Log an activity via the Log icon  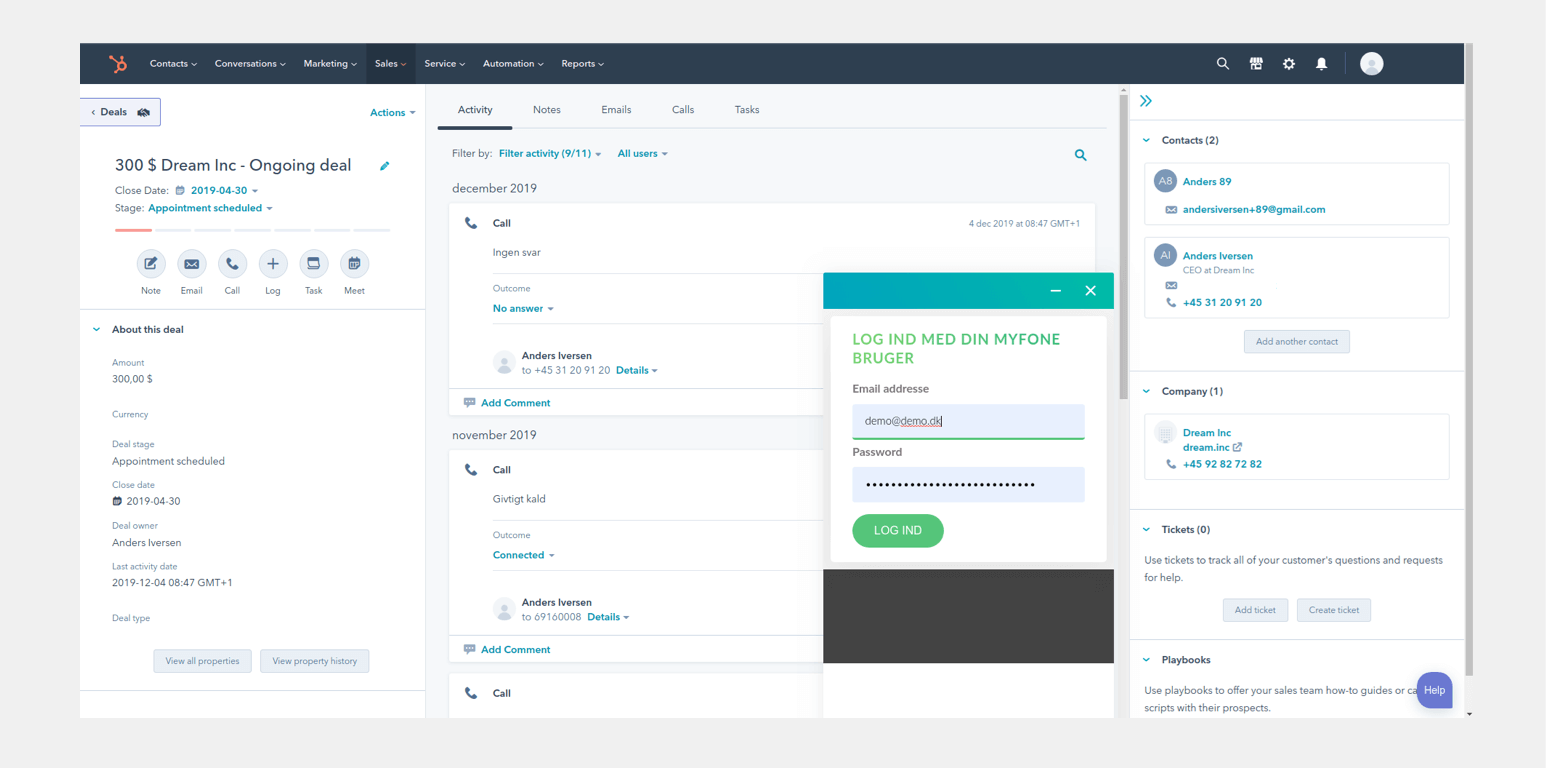[272, 264]
